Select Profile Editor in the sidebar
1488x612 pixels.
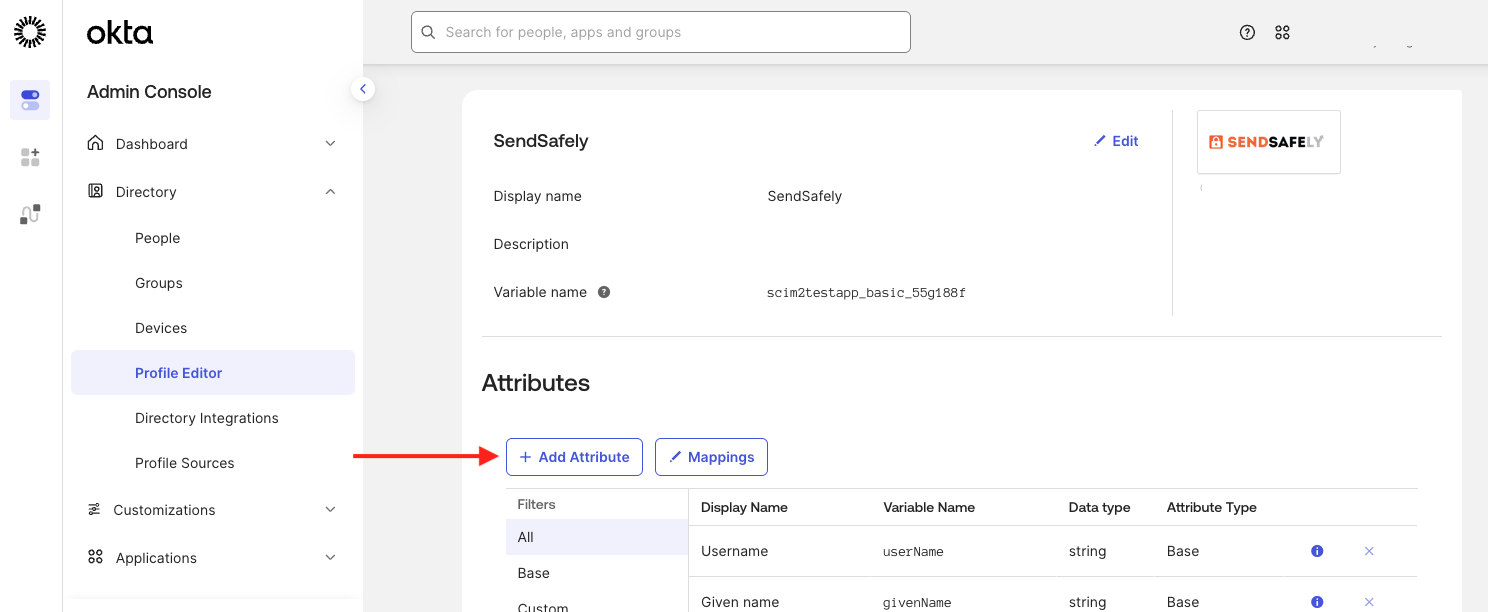(x=213, y=373)
